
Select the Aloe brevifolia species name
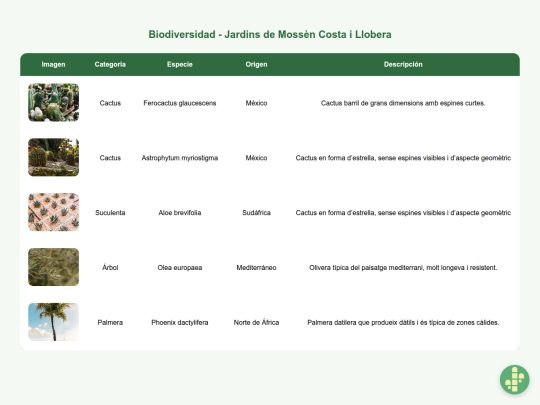pyautogui.click(x=180, y=212)
